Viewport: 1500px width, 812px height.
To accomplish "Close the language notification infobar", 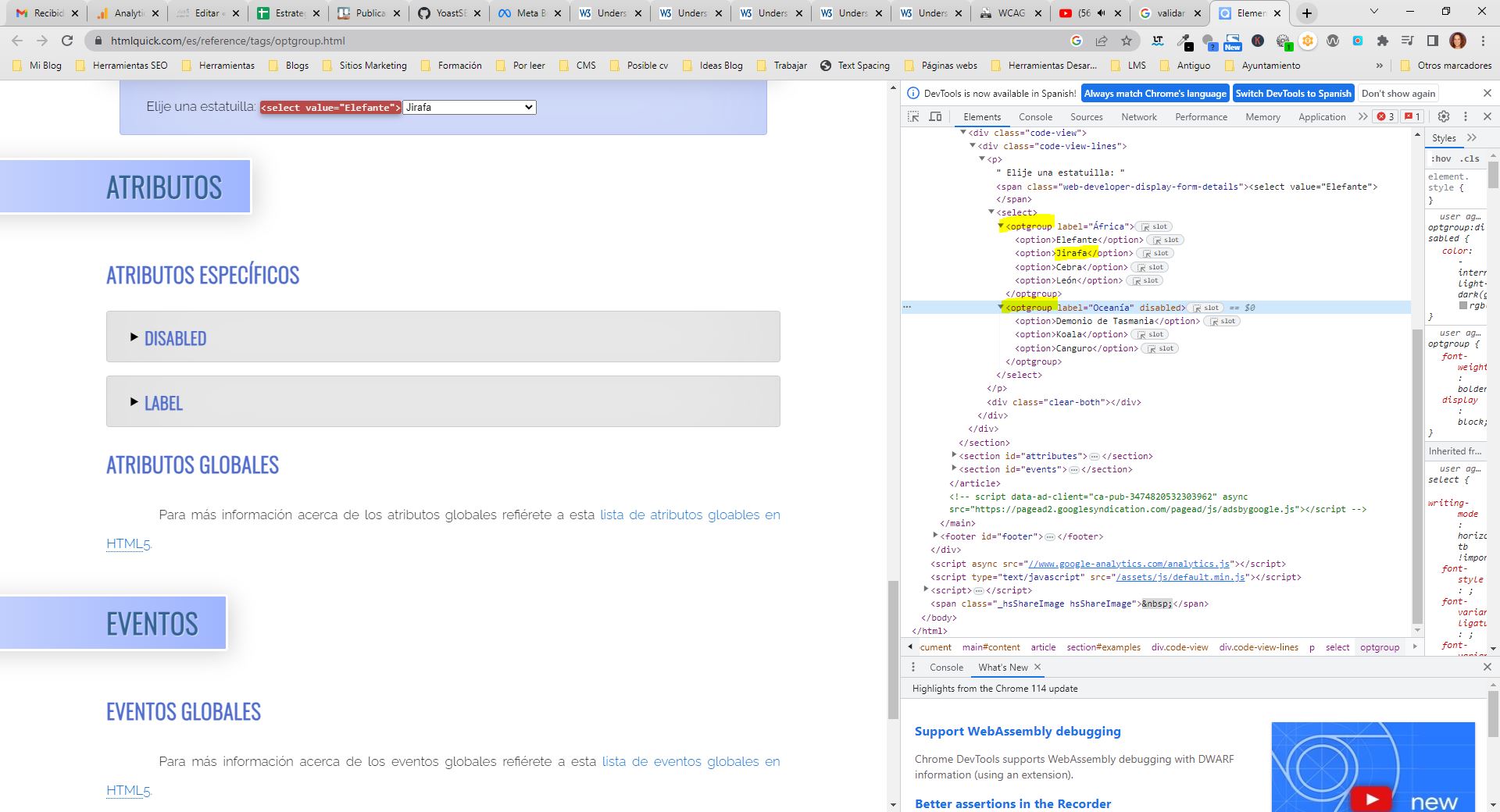I will pyautogui.click(x=1487, y=93).
